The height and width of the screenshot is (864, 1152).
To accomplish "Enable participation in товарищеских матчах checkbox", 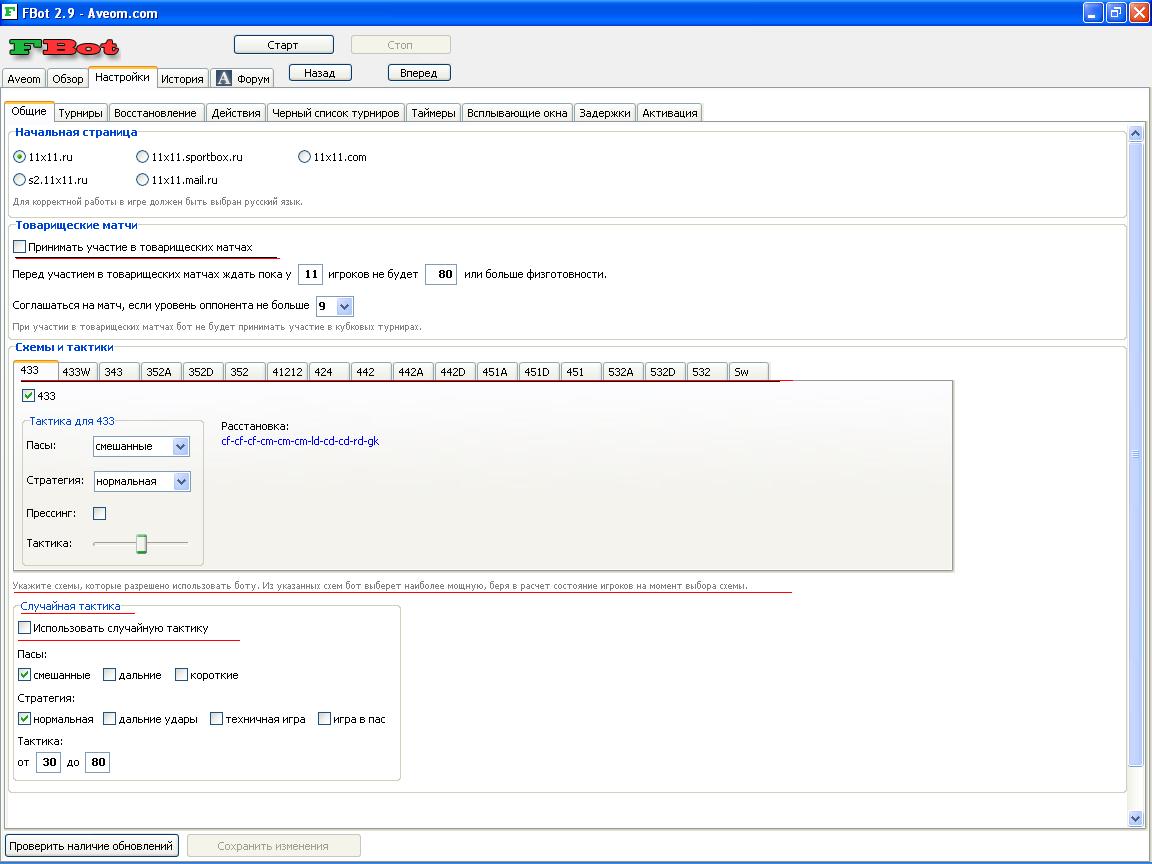I will point(20,247).
